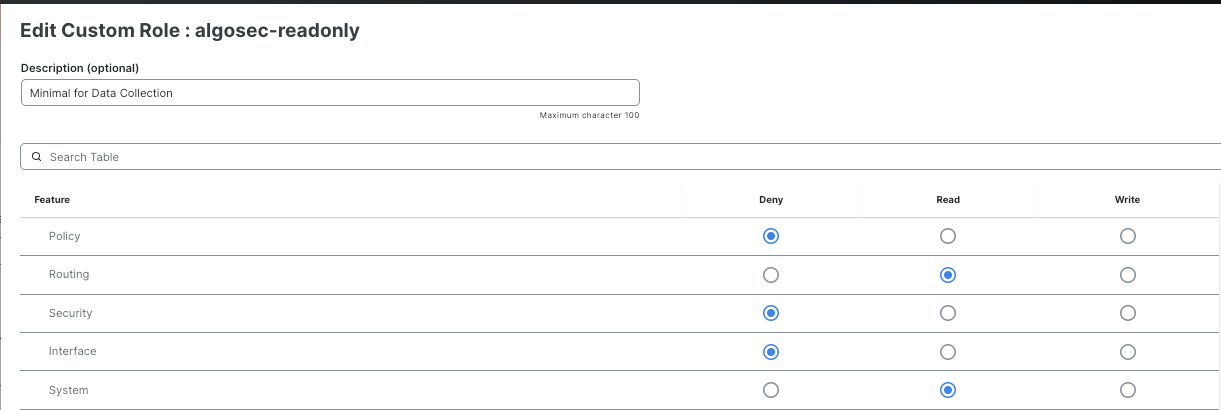Allow Write on Interface feature

(x=1127, y=352)
